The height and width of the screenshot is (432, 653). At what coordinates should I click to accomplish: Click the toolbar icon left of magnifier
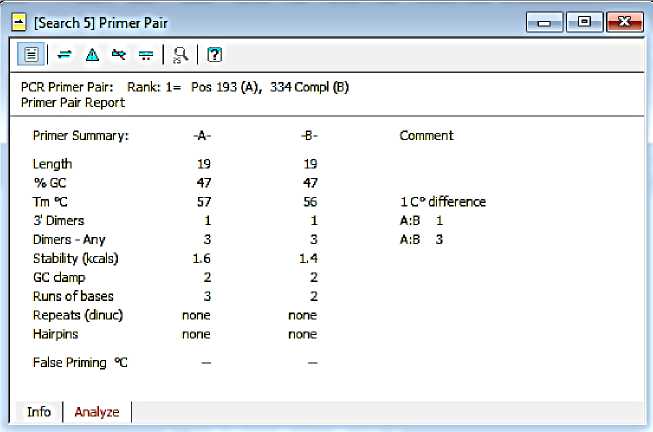(x=146, y=53)
